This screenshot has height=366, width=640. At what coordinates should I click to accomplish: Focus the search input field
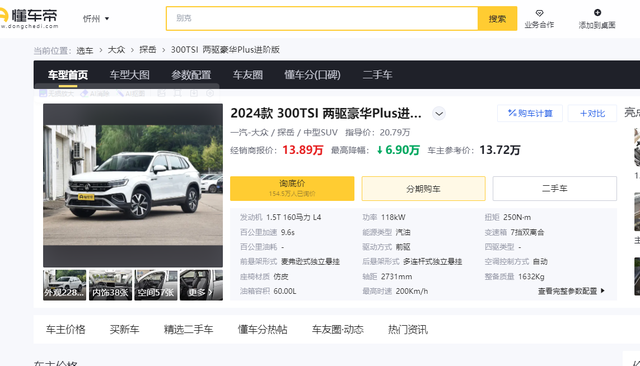[322, 18]
